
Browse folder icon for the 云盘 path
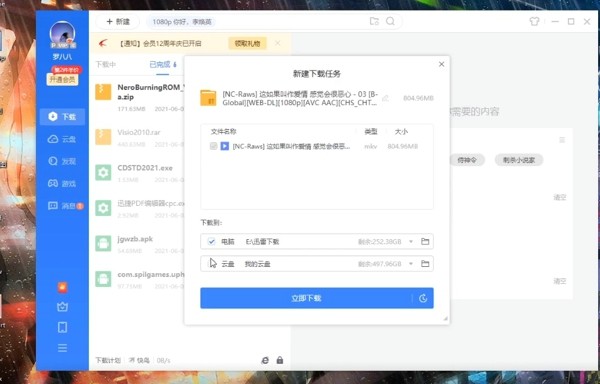click(x=425, y=264)
